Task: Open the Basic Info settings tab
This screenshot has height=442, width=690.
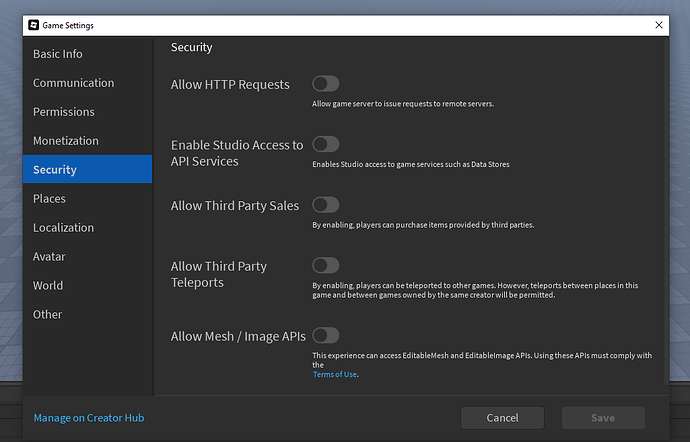Action: click(x=58, y=54)
